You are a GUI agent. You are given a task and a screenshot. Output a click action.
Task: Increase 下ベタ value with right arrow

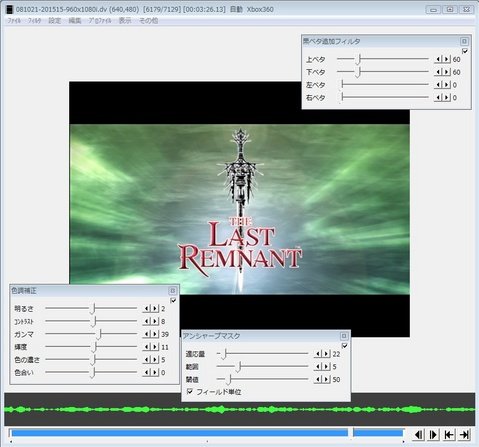tap(447, 72)
